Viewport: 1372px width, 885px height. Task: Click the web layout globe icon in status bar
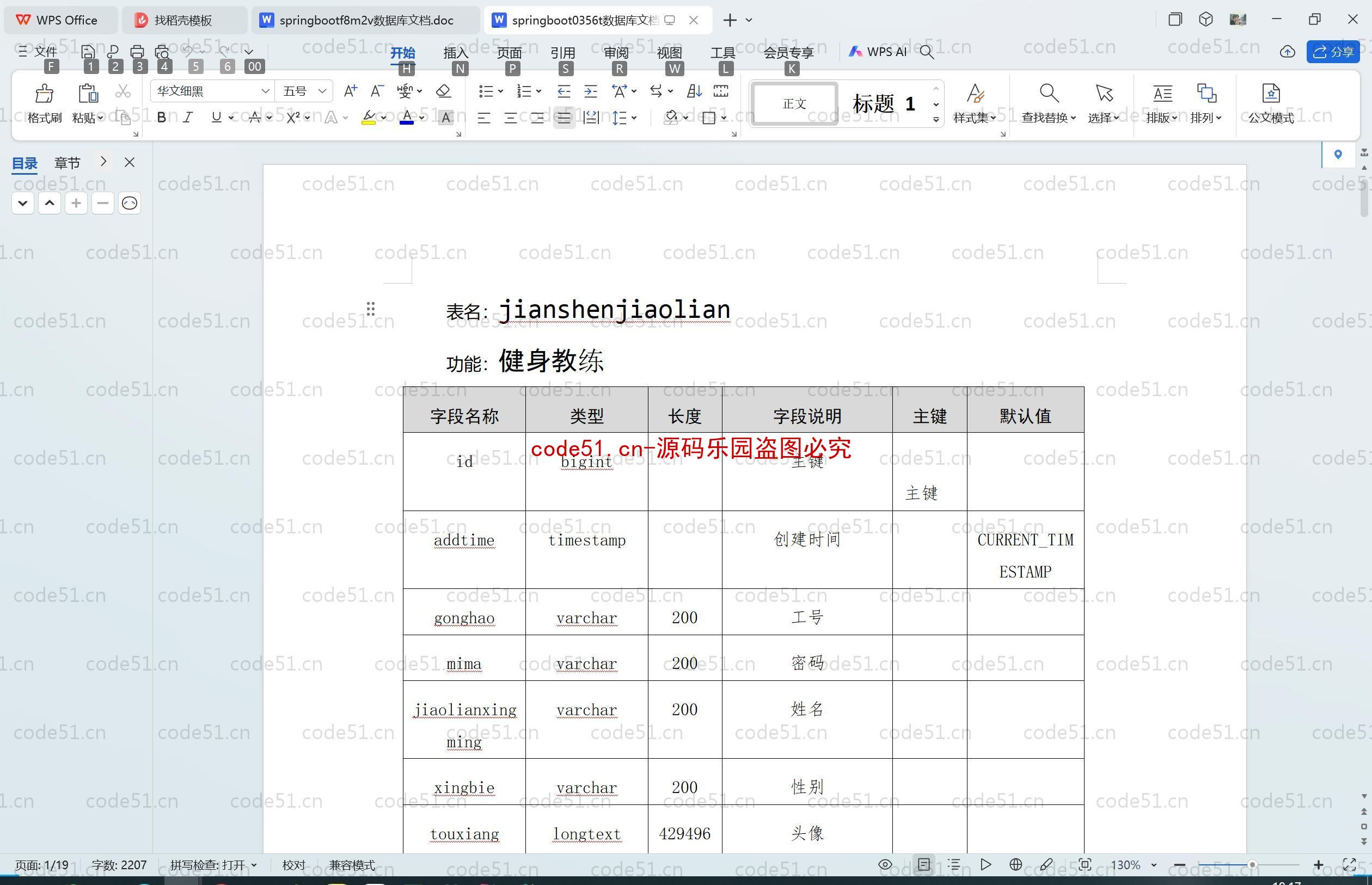pos(1015,864)
